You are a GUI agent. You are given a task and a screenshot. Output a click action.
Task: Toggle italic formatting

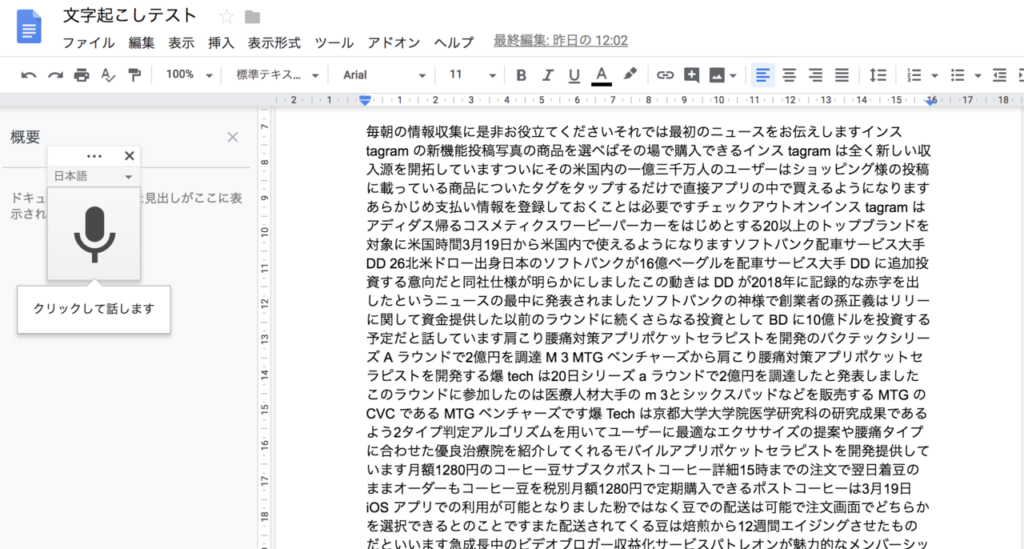click(547, 75)
